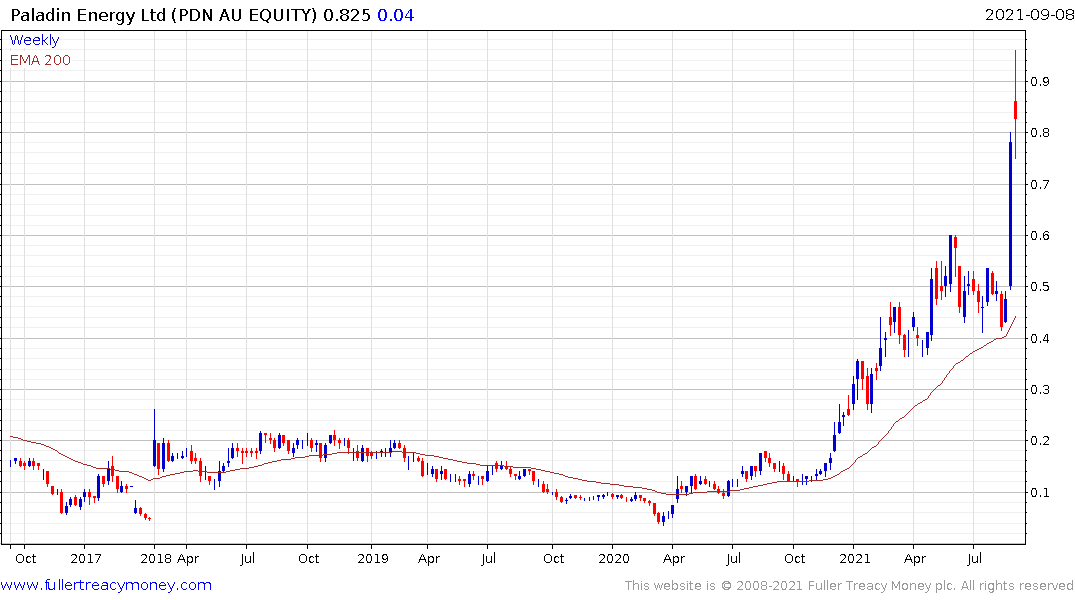The image size is (1075, 600).
Task: Select the 0.7 price axis label
Action: point(1040,184)
